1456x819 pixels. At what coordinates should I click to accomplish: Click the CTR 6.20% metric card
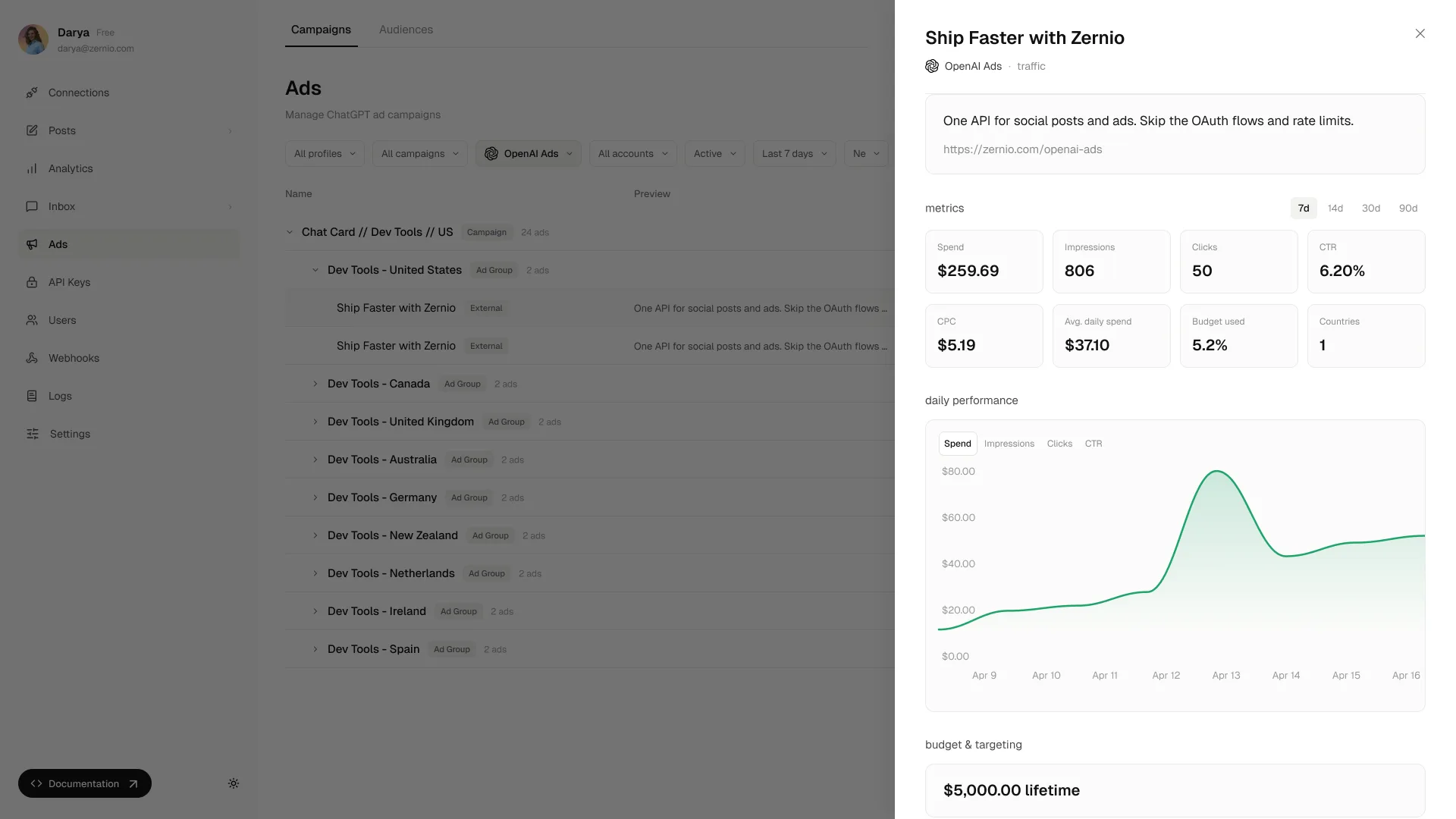[x=1366, y=262]
